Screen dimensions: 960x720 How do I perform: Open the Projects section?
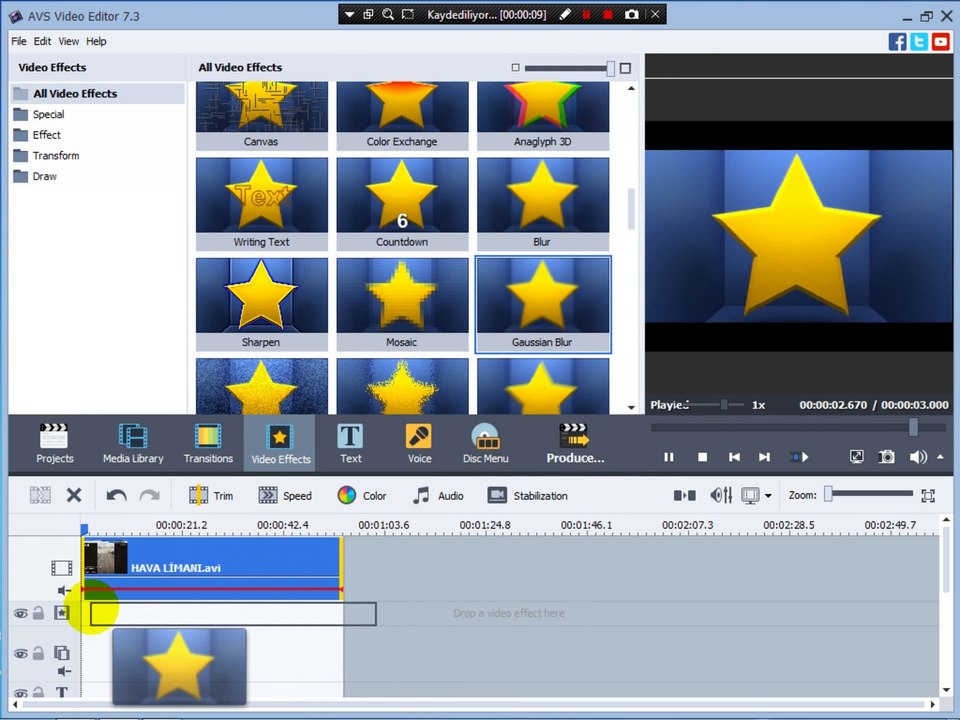54,443
